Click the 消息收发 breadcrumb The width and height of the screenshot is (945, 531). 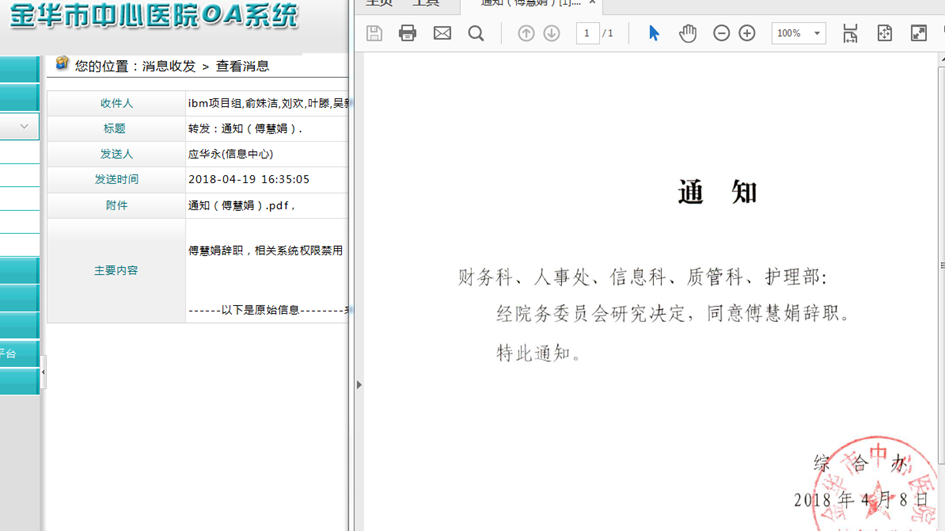tap(169, 66)
